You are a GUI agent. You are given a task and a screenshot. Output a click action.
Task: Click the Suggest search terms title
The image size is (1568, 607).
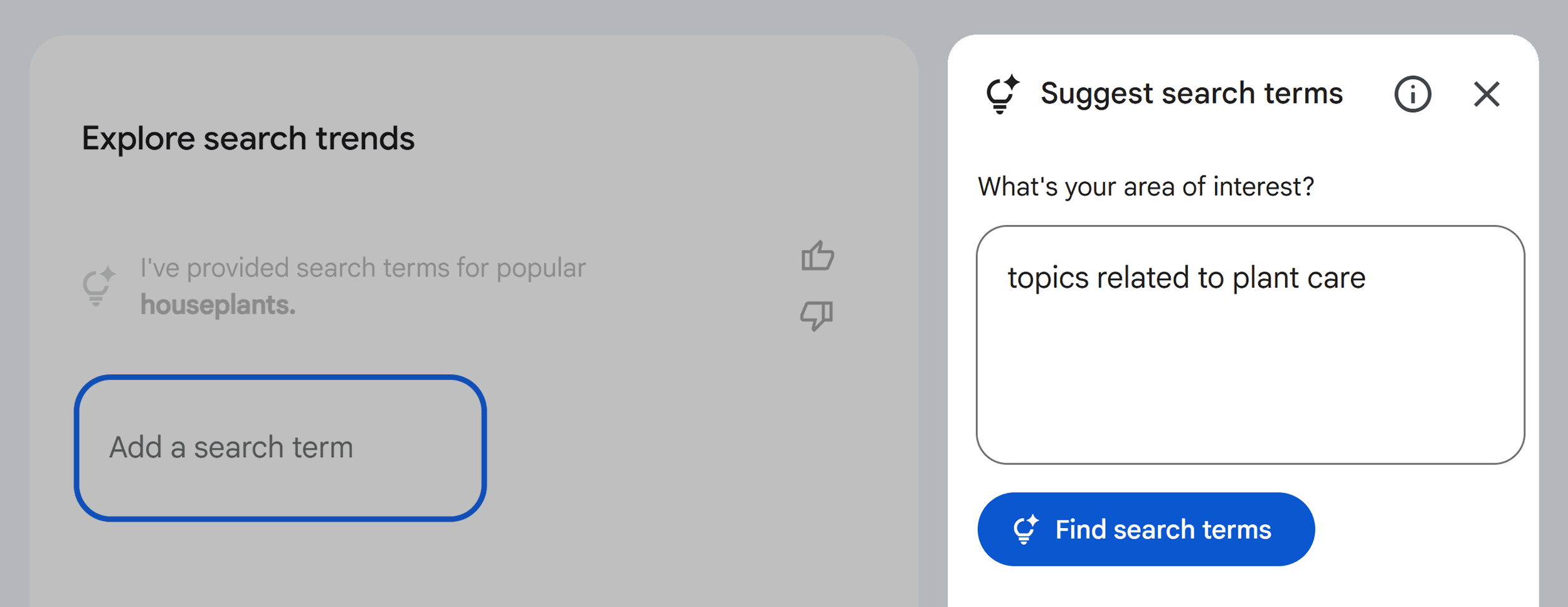click(1190, 93)
